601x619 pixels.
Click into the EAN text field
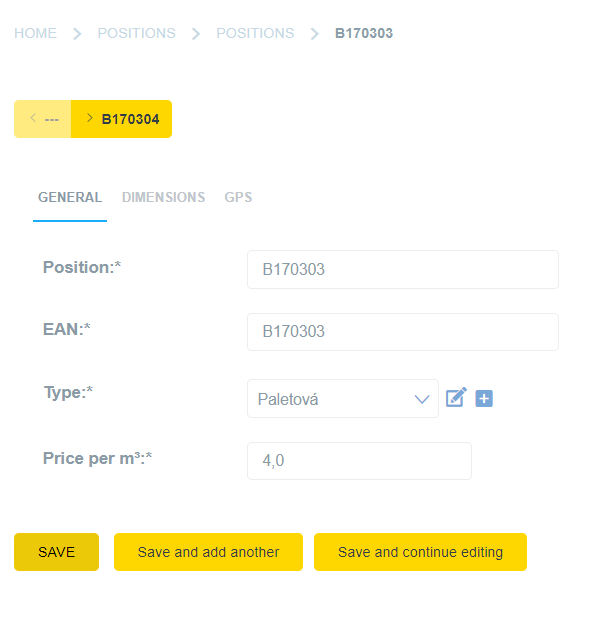tap(402, 332)
